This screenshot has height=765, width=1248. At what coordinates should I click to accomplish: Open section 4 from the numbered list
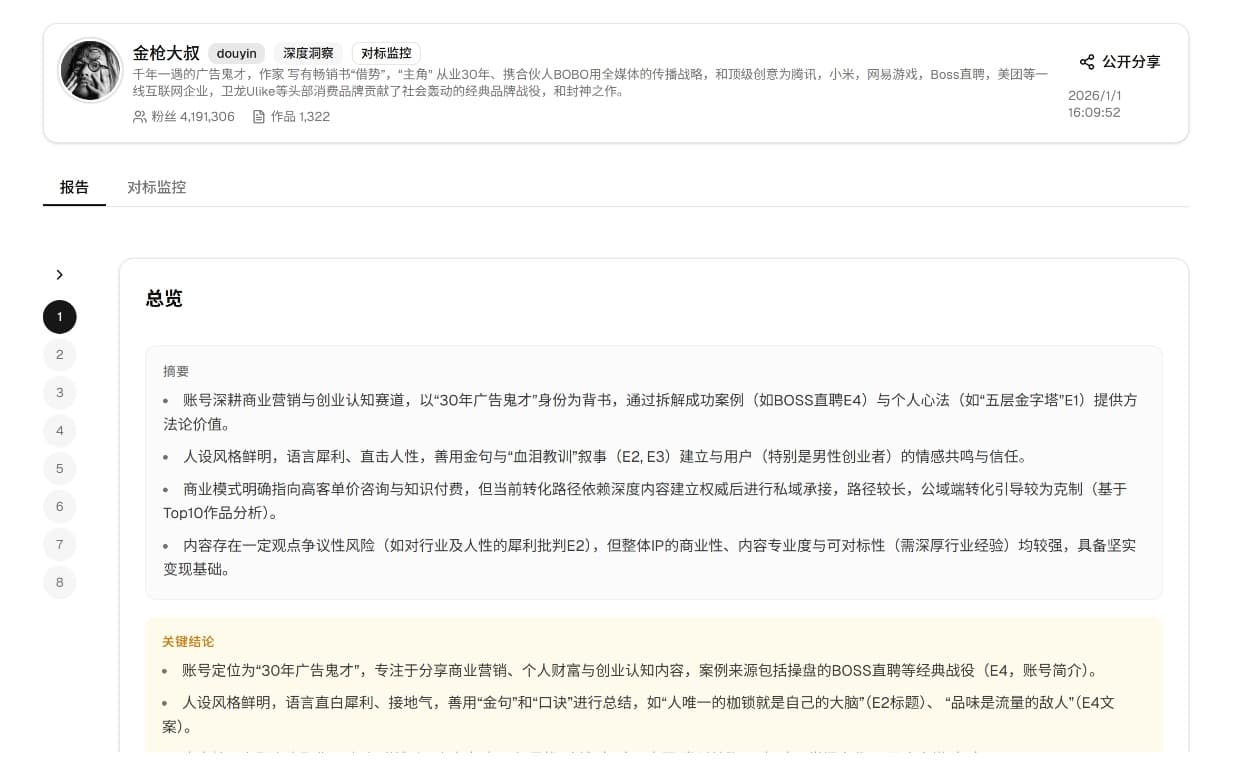(x=60, y=431)
